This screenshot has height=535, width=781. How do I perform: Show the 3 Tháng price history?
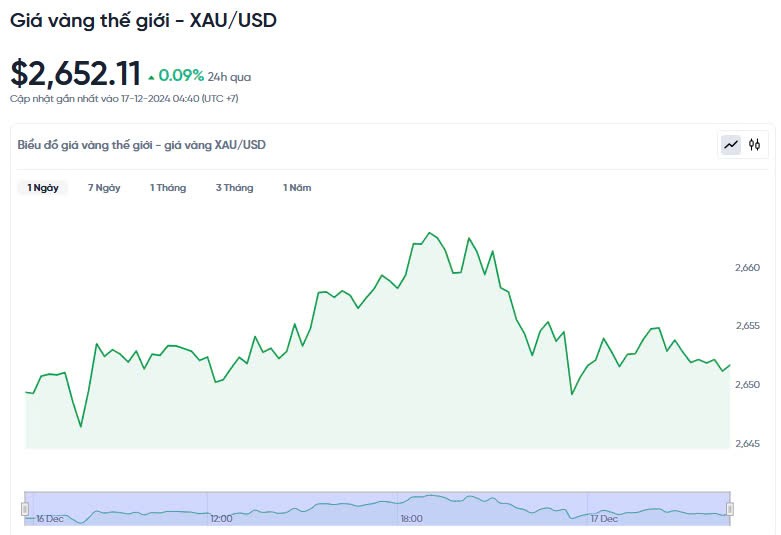234,188
